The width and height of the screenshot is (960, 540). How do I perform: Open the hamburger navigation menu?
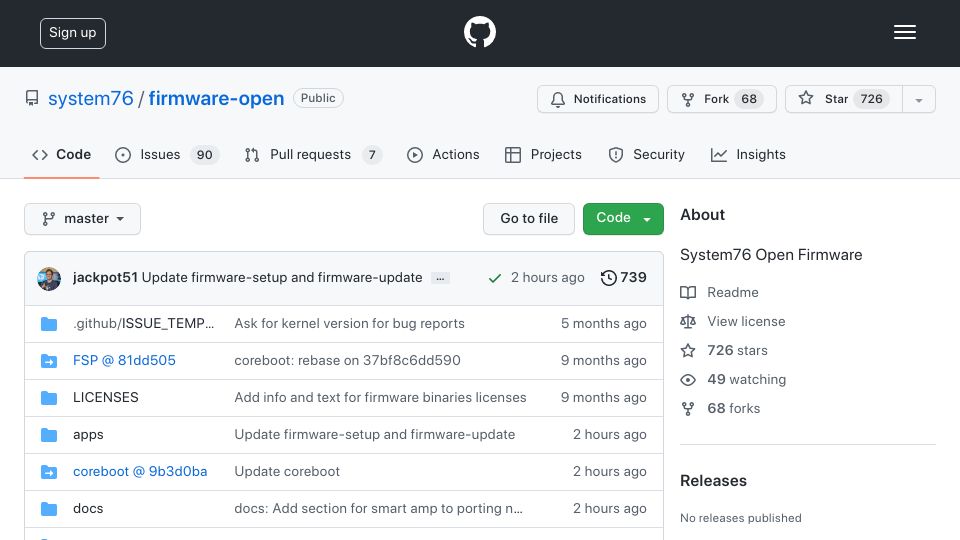coord(904,32)
